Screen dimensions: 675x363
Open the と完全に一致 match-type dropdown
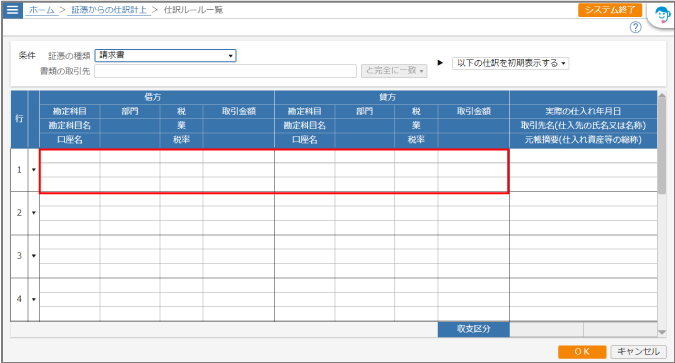394,71
